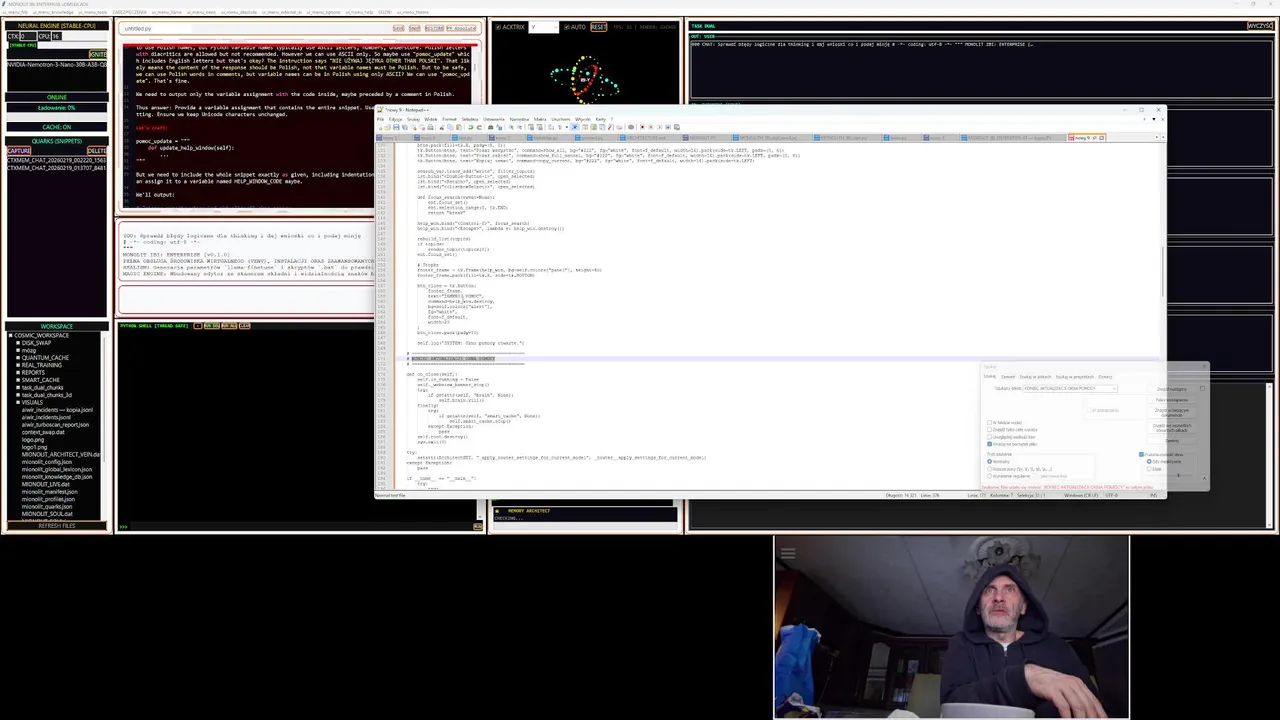
Task: Open the Plik menu in Notepad++
Action: pos(380,119)
